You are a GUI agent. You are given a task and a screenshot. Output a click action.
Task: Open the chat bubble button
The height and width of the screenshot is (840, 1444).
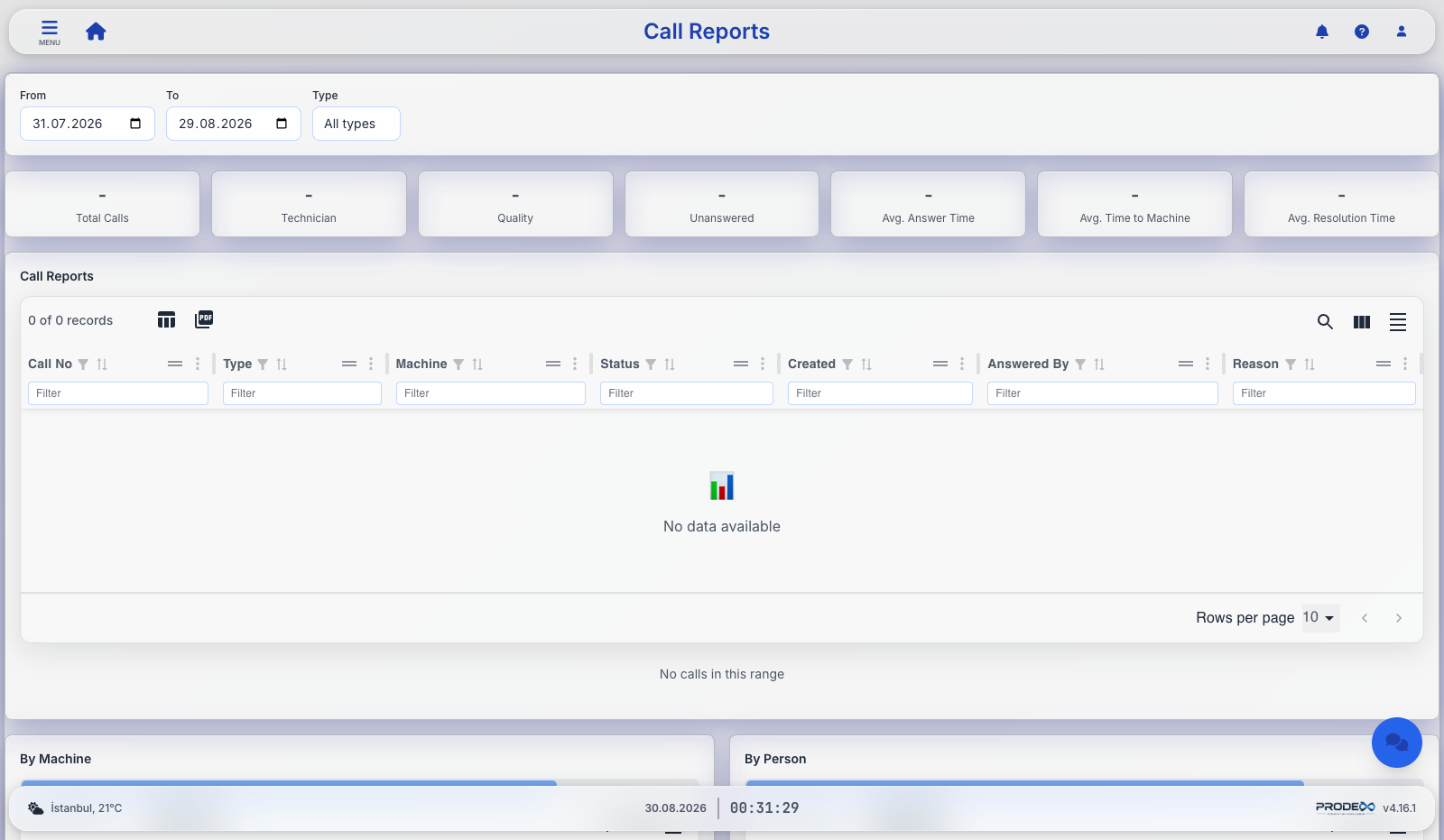1397,743
